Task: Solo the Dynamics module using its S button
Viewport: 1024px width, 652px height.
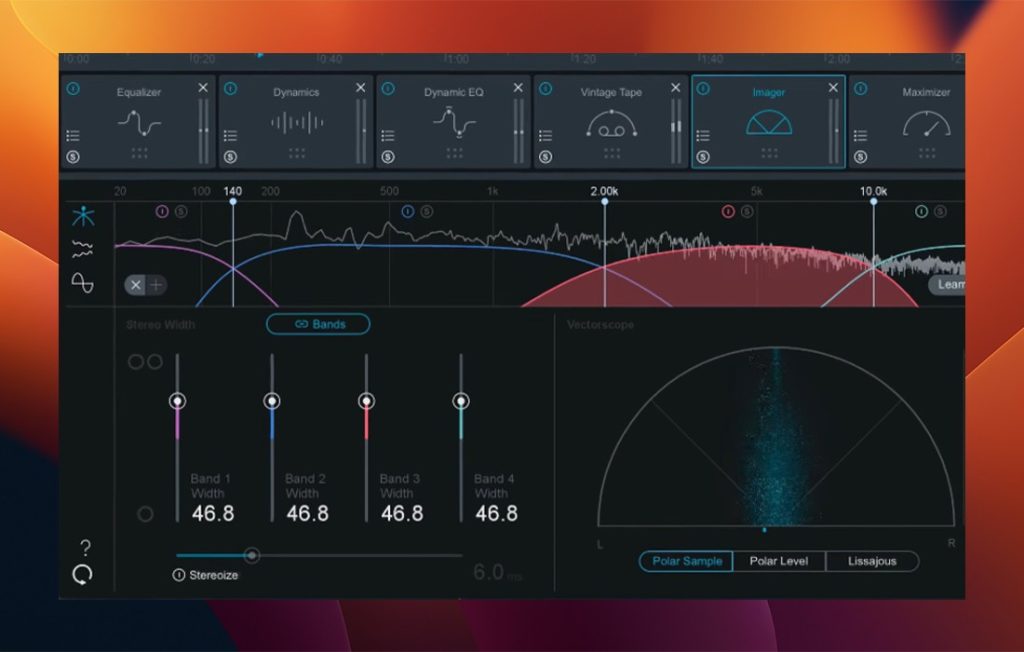Action: pyautogui.click(x=230, y=156)
